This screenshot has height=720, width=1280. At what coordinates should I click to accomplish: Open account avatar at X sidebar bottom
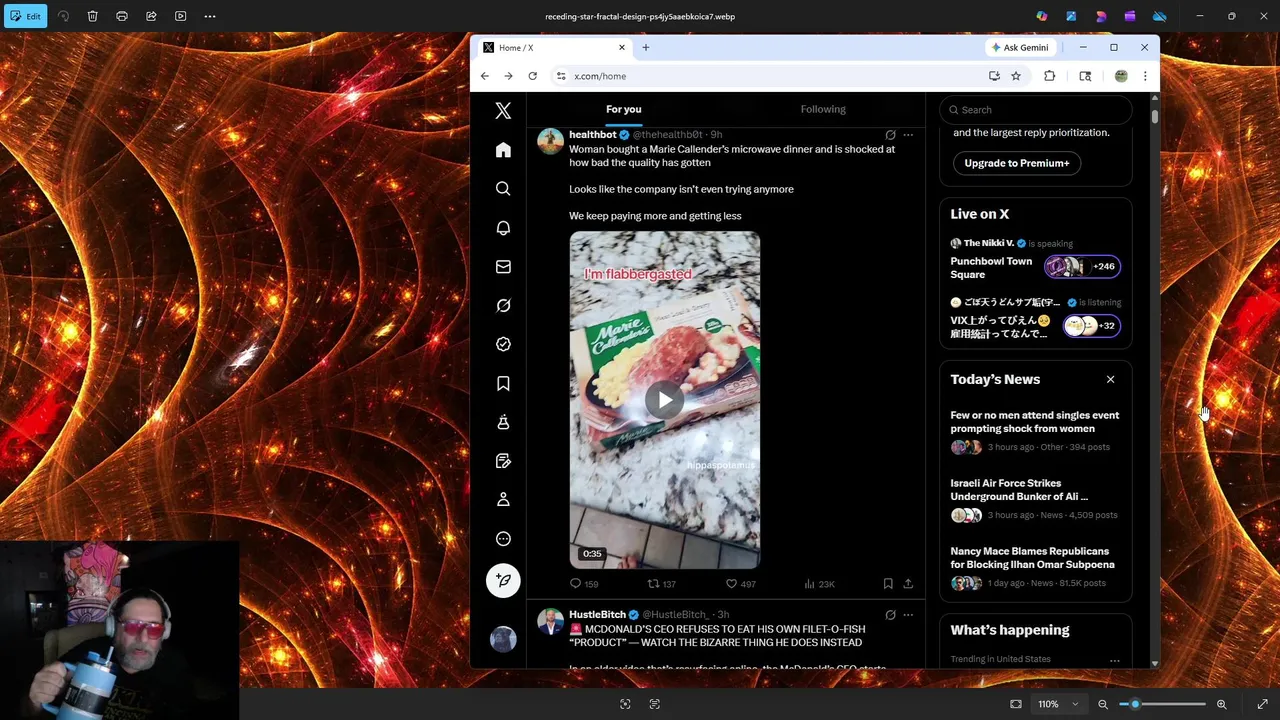pos(503,639)
